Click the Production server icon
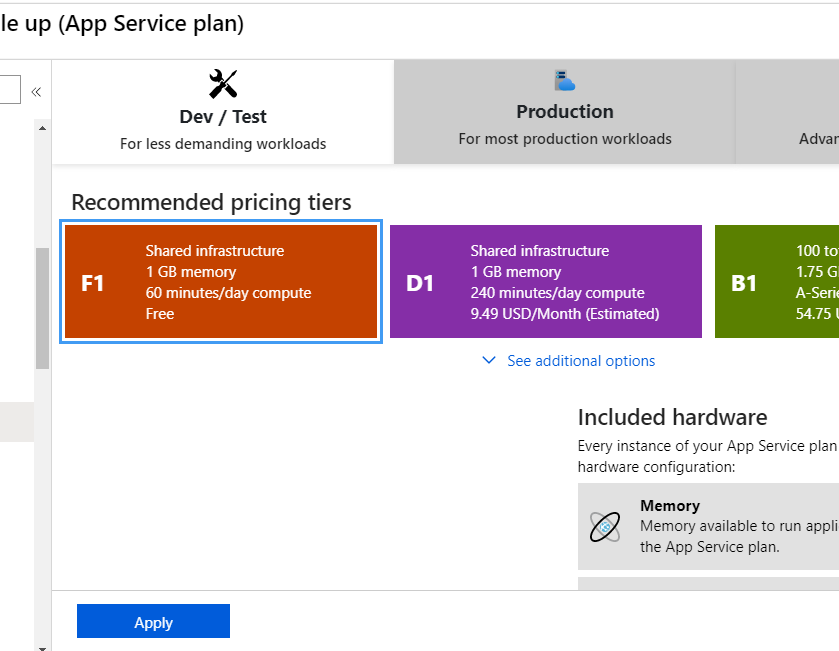The width and height of the screenshot is (839, 651). coord(565,80)
